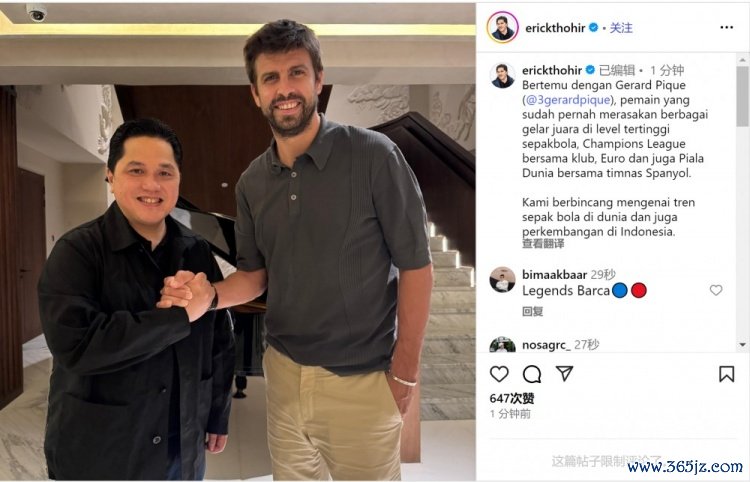Open three-dot more options menu
The width and height of the screenshot is (750, 482).
(727, 27)
